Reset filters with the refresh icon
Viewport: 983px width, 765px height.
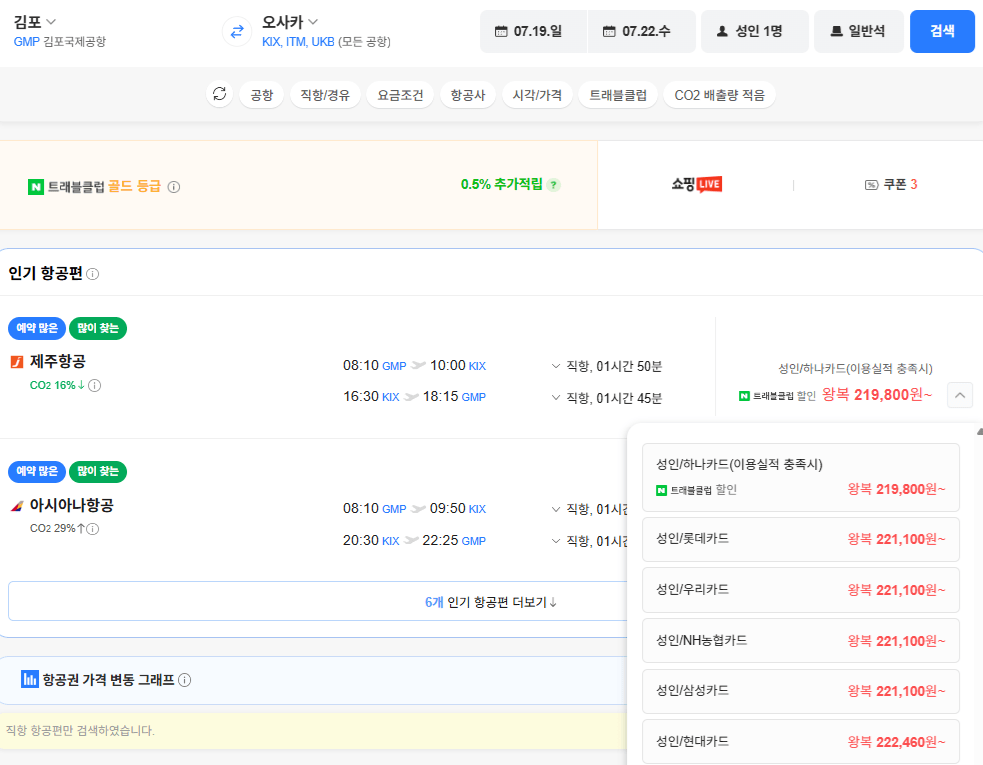[x=219, y=94]
